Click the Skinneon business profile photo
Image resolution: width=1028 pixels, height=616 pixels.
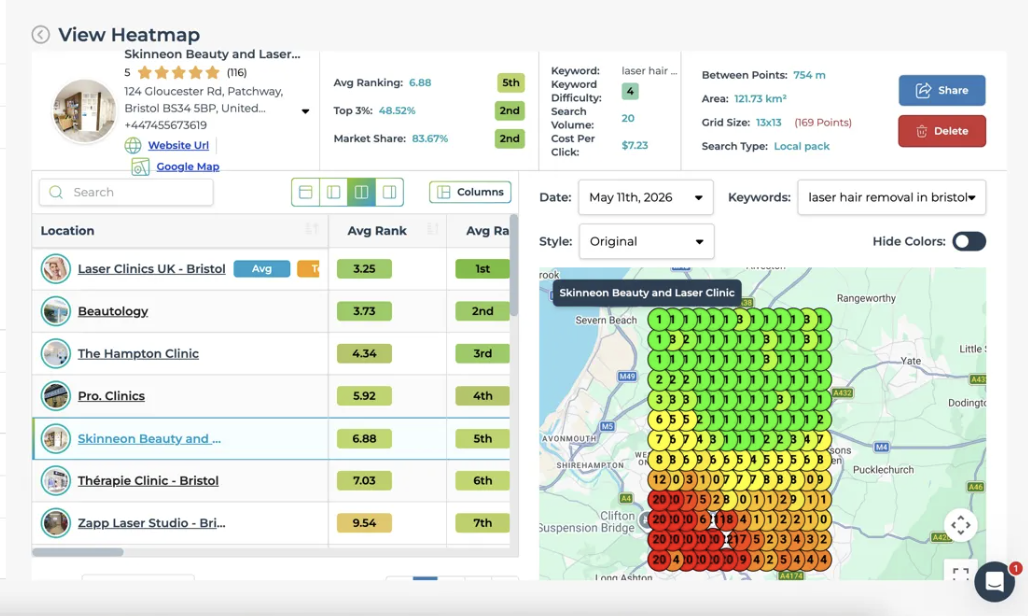pos(85,111)
